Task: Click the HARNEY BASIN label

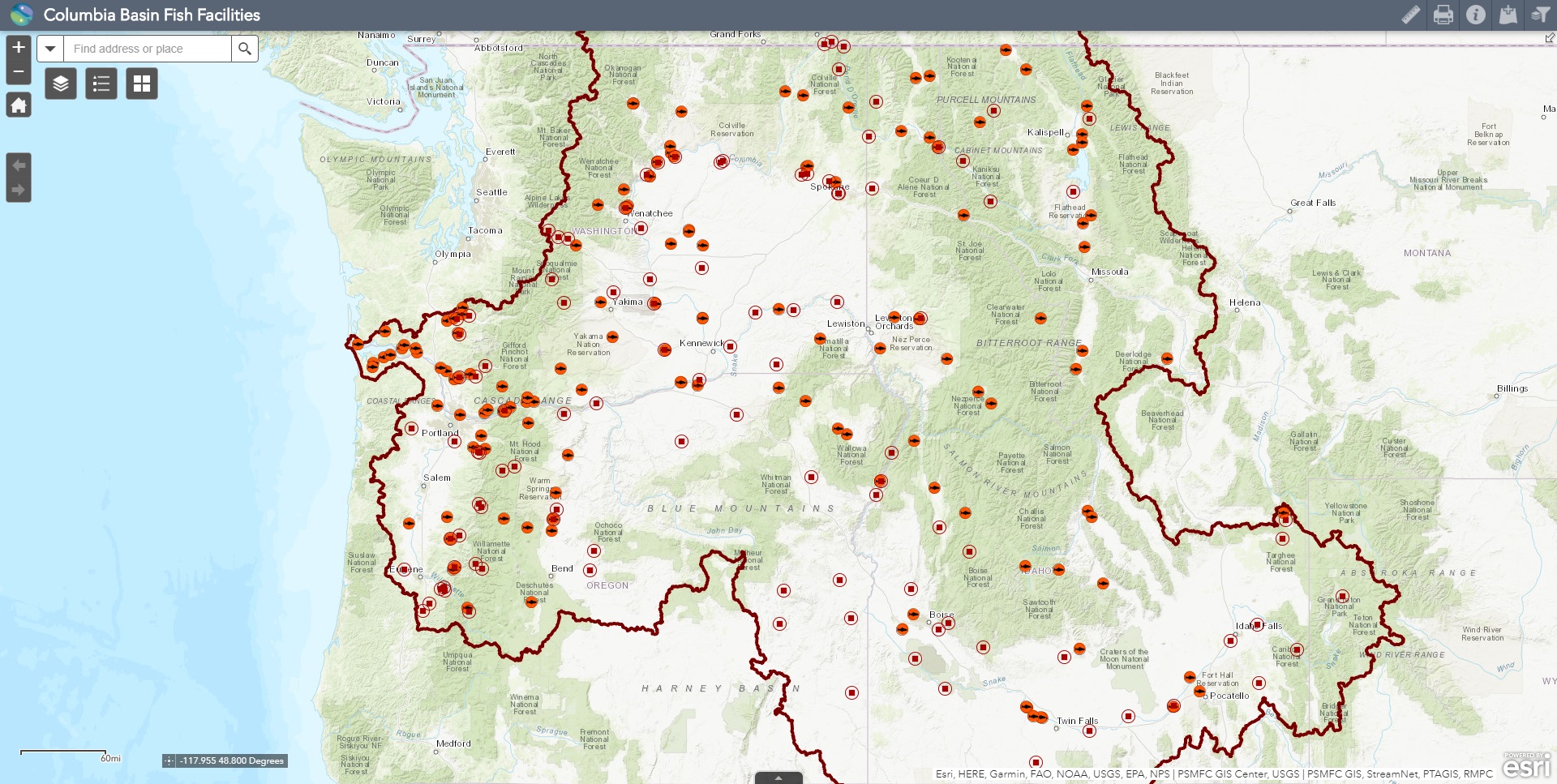Action: point(721,688)
